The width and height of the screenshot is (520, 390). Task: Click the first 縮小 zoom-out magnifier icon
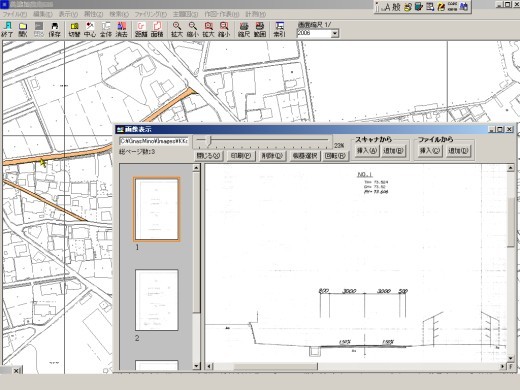pyautogui.click(x=193, y=29)
